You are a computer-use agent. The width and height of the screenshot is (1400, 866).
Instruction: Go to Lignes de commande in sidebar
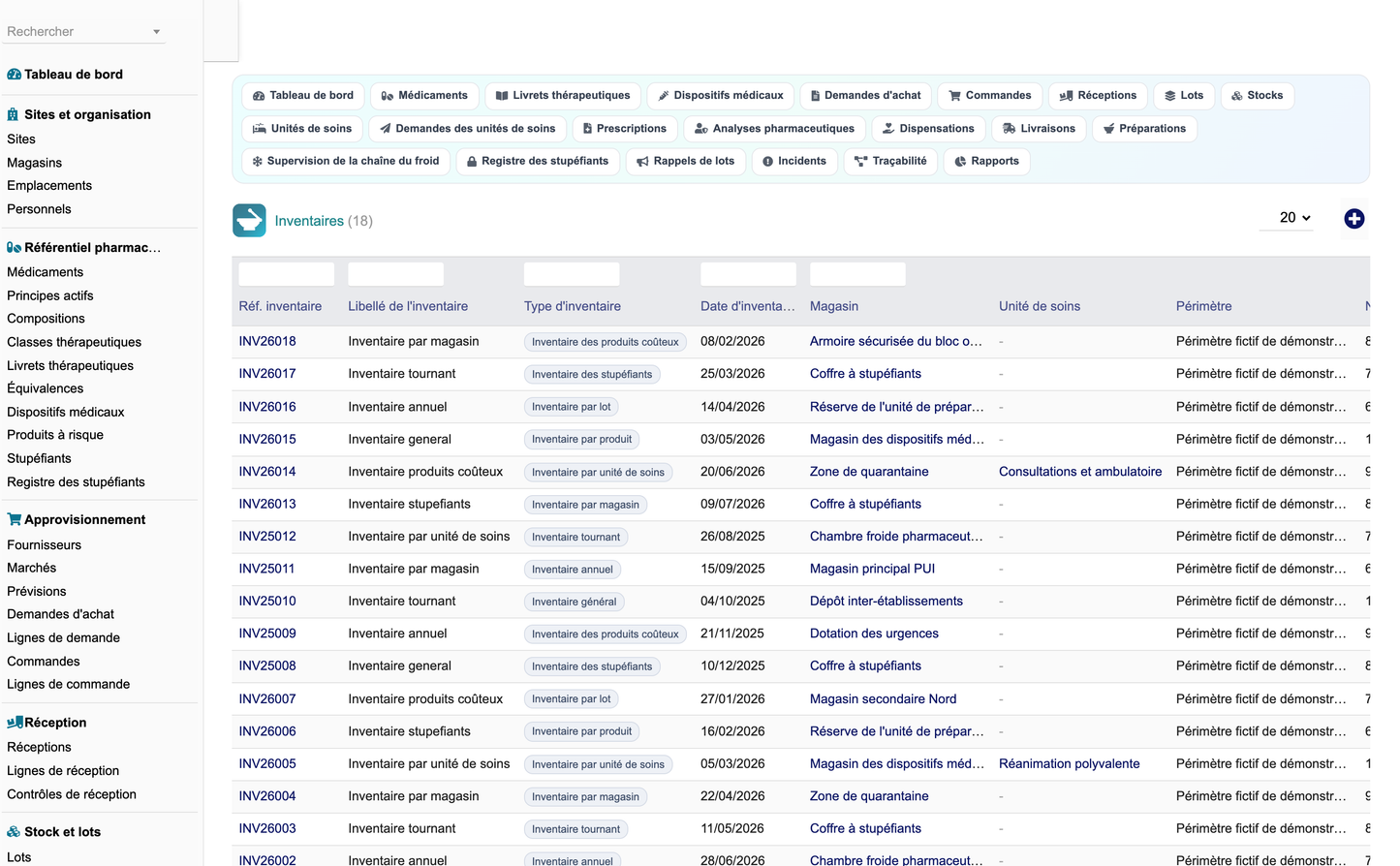point(68,685)
